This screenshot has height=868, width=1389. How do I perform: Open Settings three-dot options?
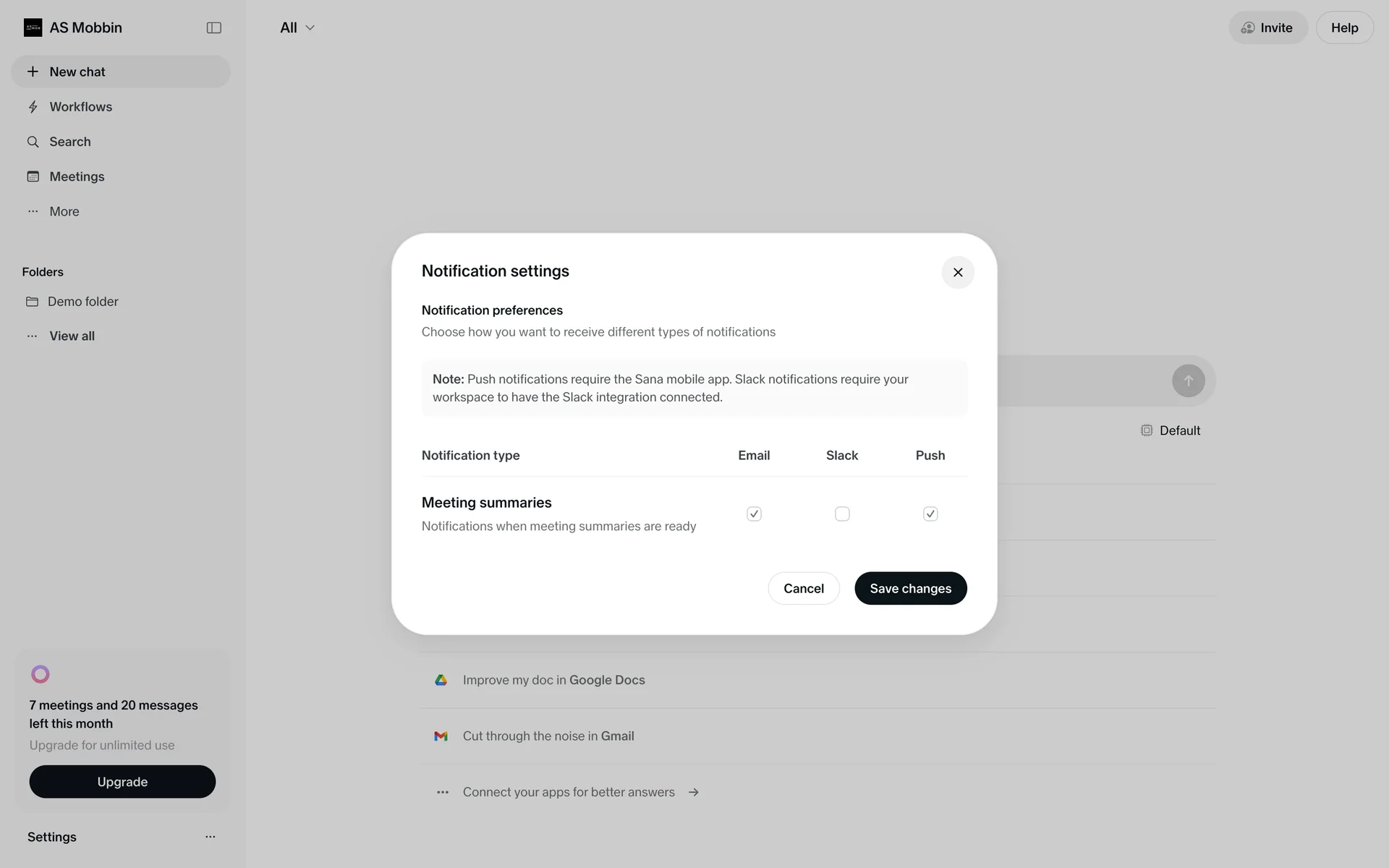coord(210,837)
